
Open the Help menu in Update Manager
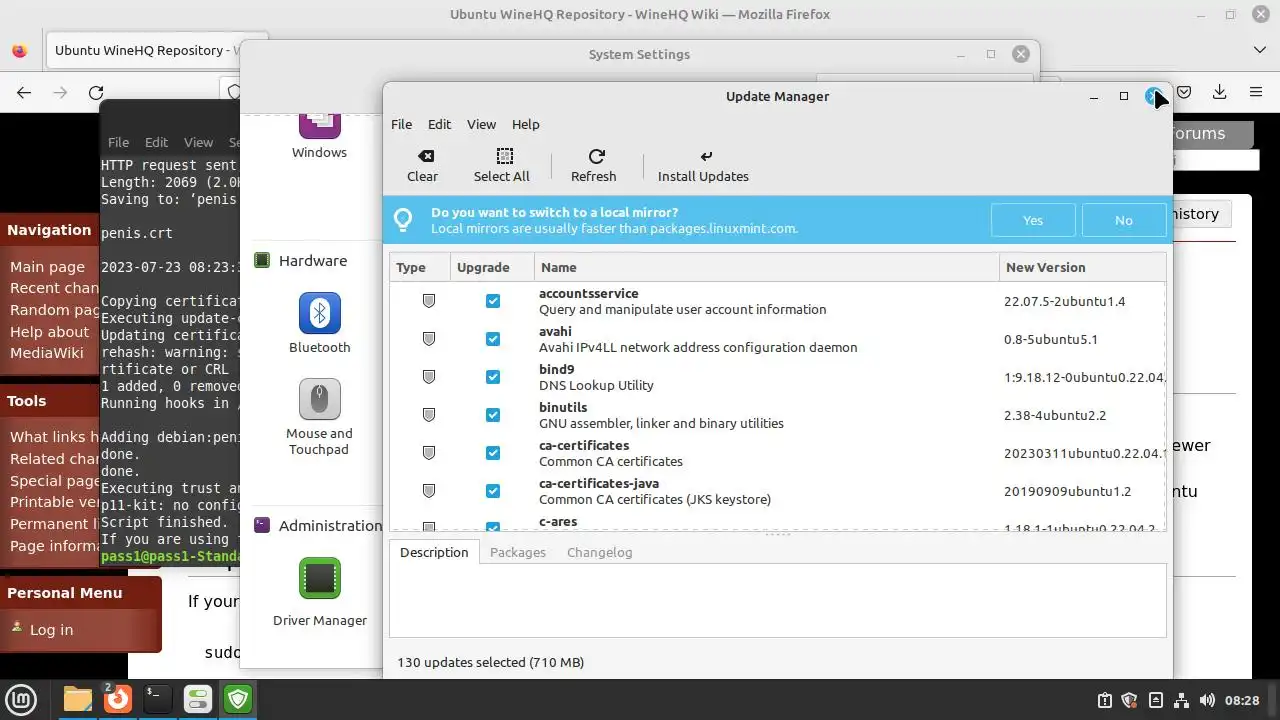(x=526, y=124)
